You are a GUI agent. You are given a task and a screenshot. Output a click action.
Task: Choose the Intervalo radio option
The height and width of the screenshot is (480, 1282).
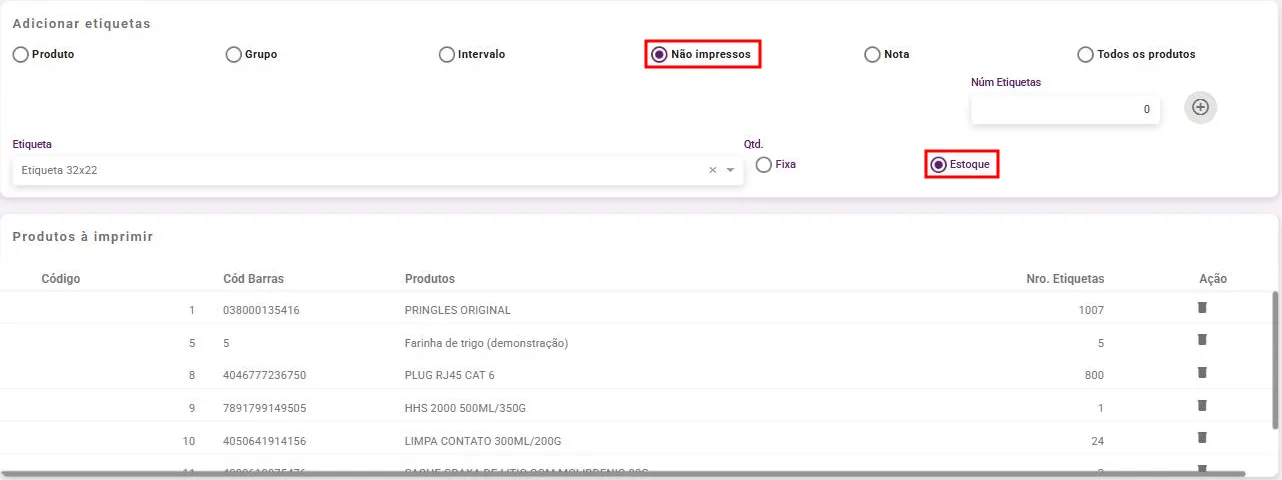447,55
